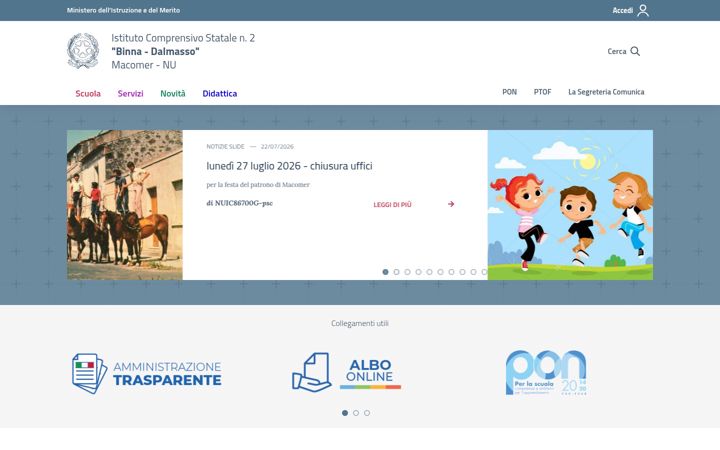Click the Accedi login text
This screenshot has height=450, width=720.
tap(623, 10)
